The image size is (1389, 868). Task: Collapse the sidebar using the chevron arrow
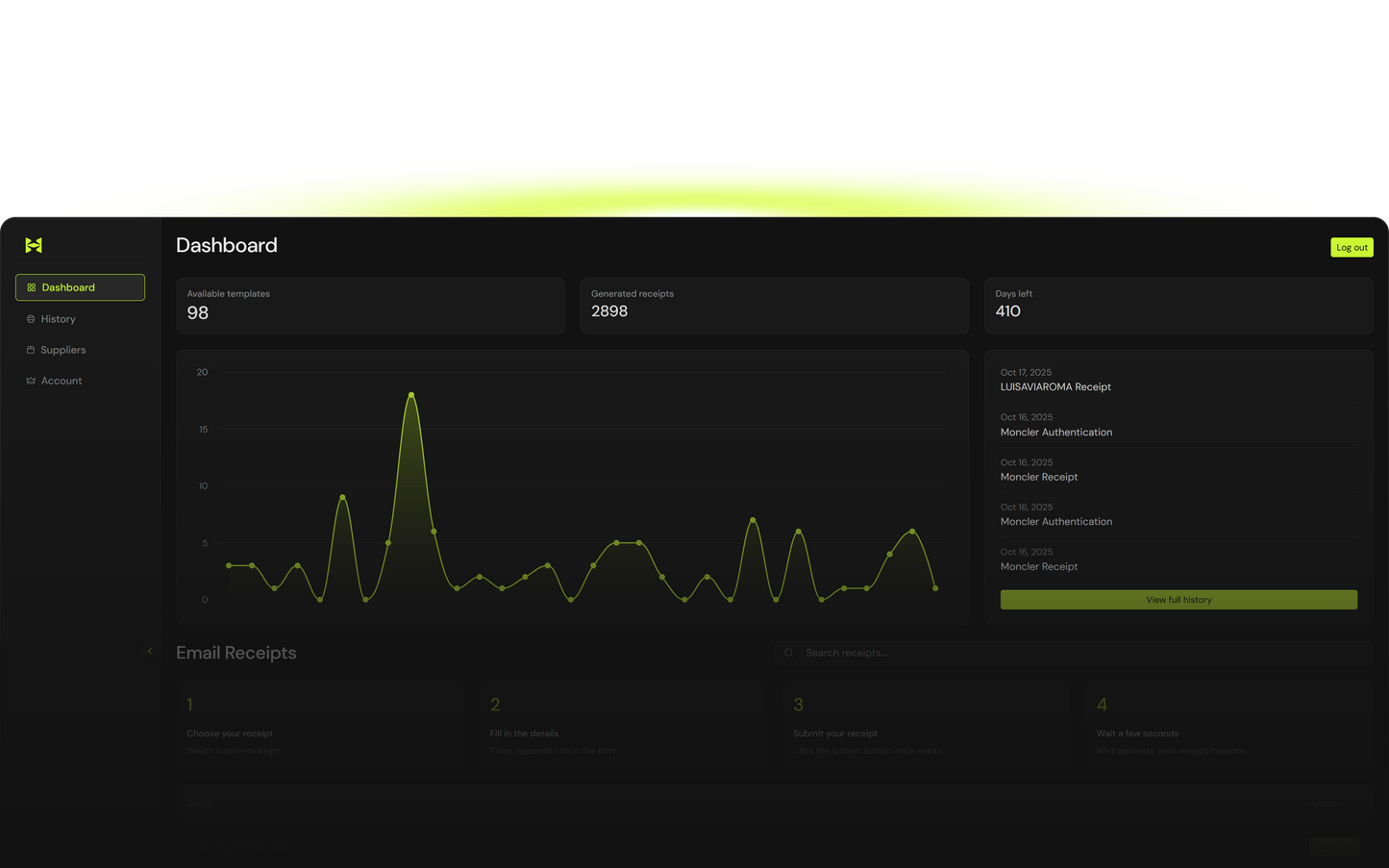coord(150,651)
